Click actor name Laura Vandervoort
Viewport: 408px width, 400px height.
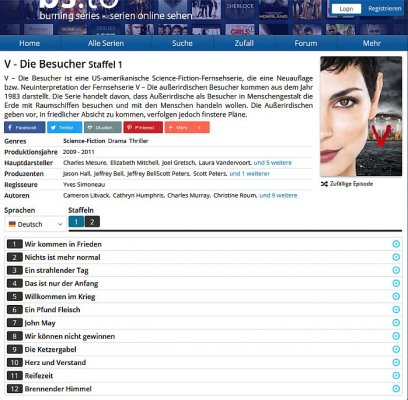(x=224, y=163)
